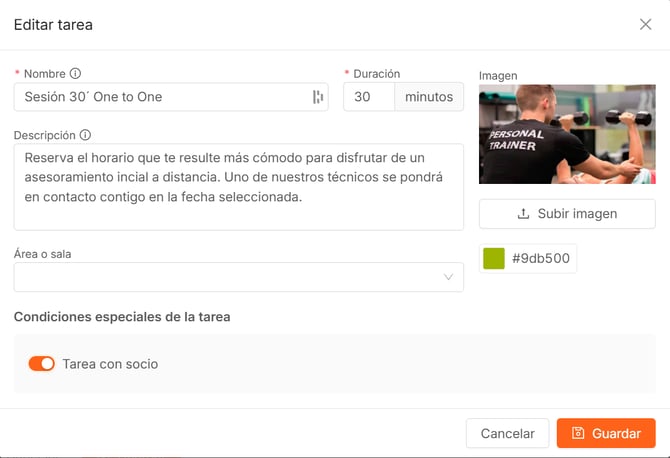Click the #9db500 hex color value

541,259
